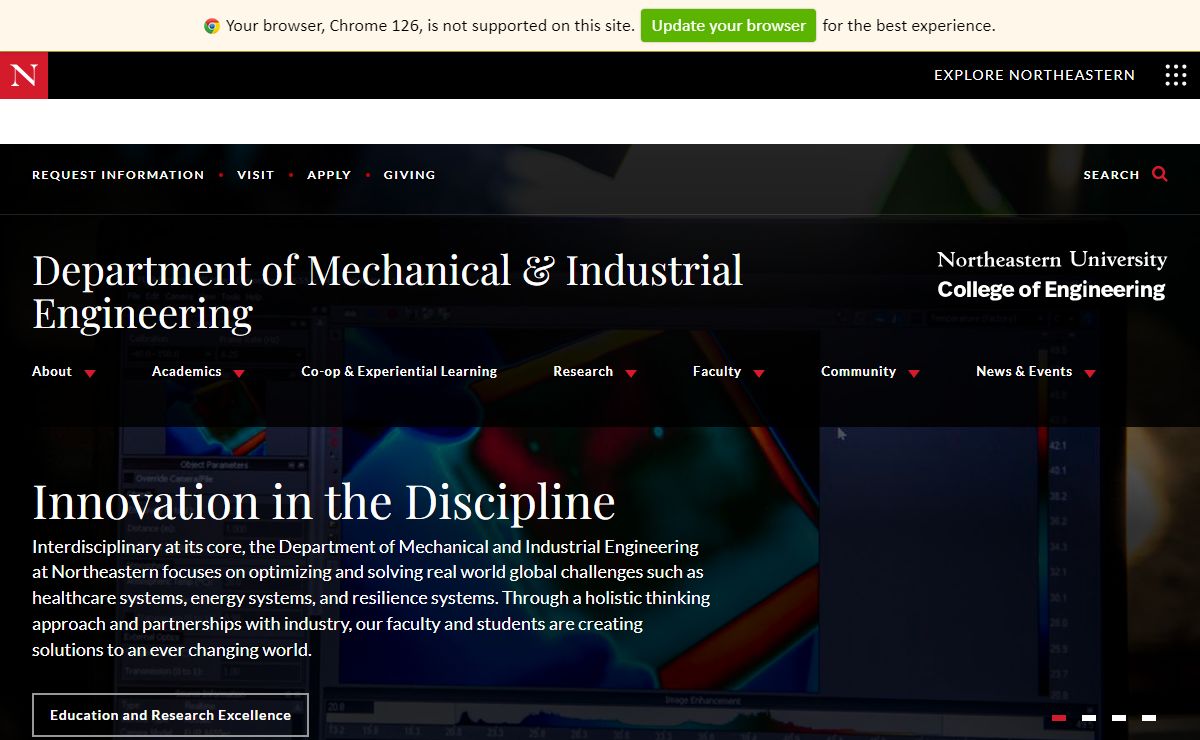Open the Research menu
Image resolution: width=1200 pixels, height=740 pixels.
[583, 371]
